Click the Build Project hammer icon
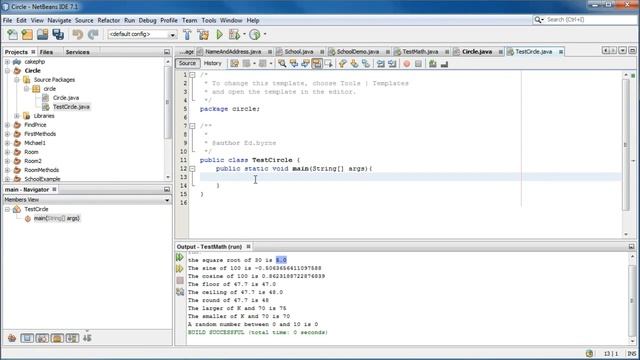This screenshot has width=640, height=360. [187, 35]
